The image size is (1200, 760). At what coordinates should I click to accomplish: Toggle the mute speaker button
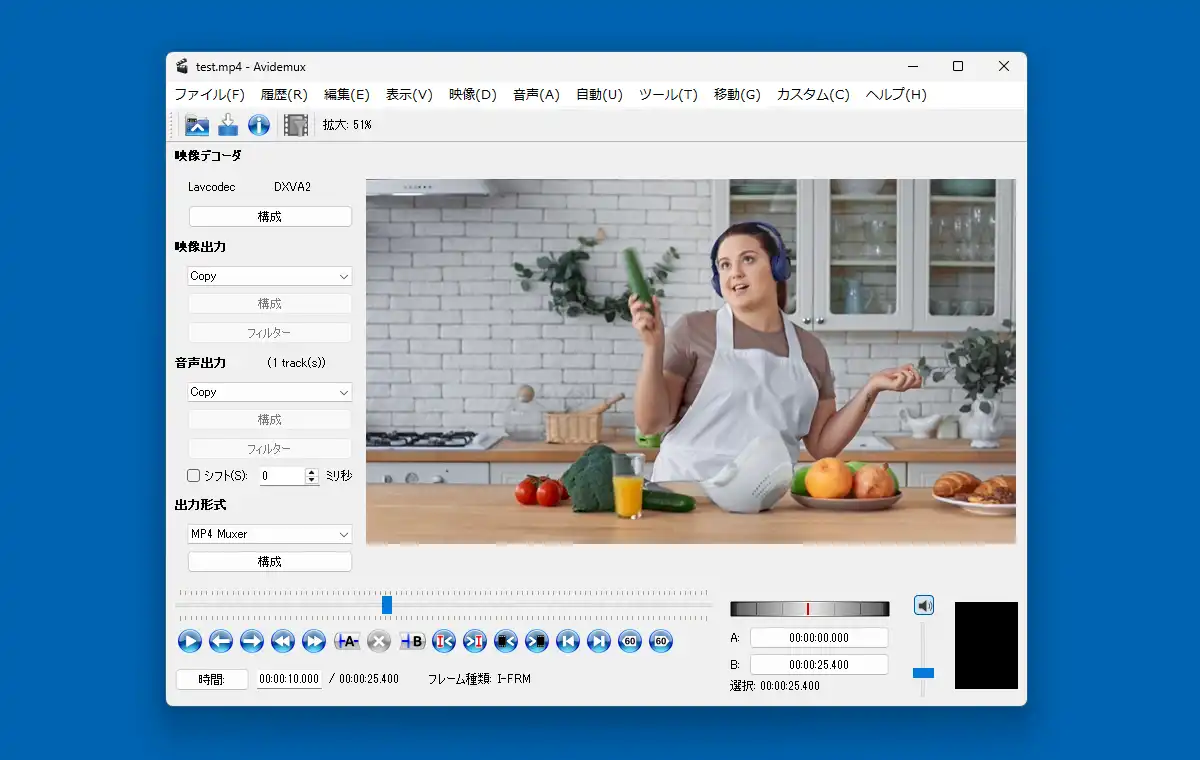924,605
